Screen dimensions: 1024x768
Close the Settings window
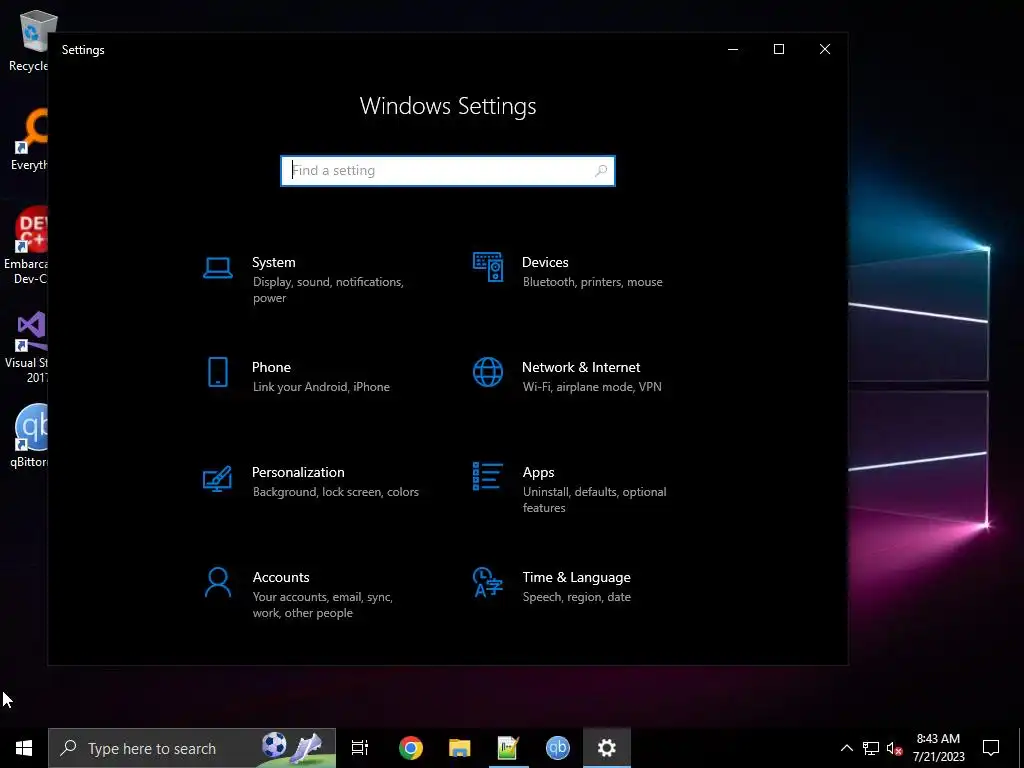pos(825,49)
